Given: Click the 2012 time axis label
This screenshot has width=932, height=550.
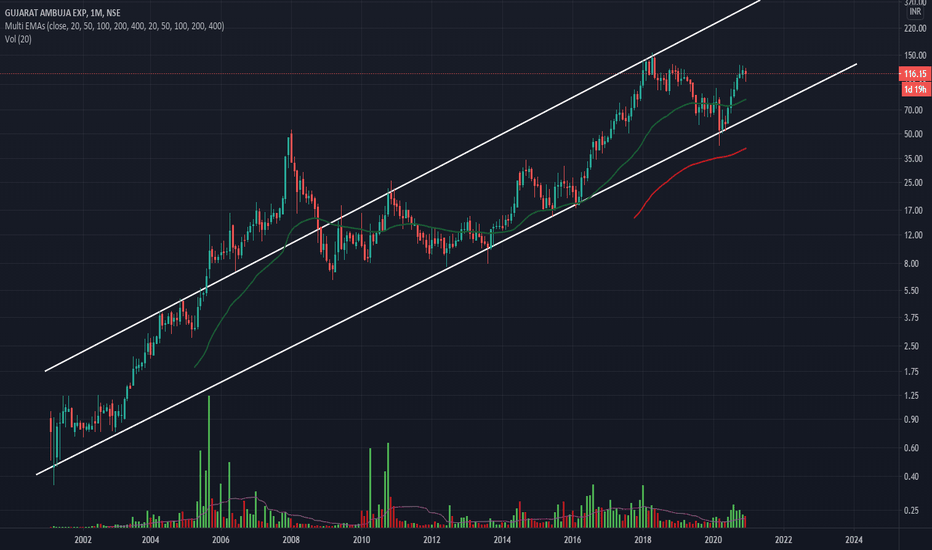Looking at the screenshot, I should 432,540.
